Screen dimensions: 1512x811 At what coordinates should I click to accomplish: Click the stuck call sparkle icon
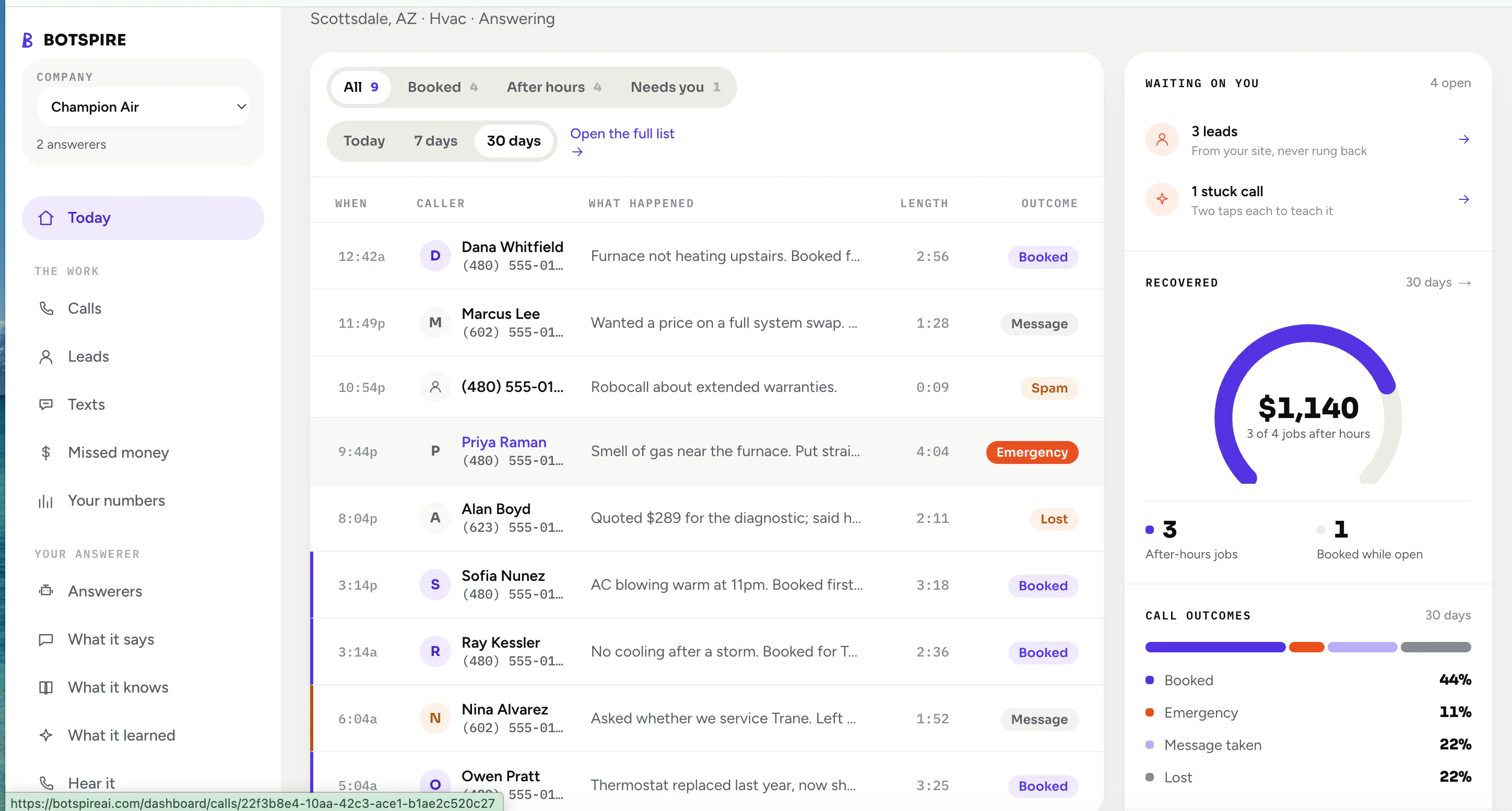coord(1162,199)
